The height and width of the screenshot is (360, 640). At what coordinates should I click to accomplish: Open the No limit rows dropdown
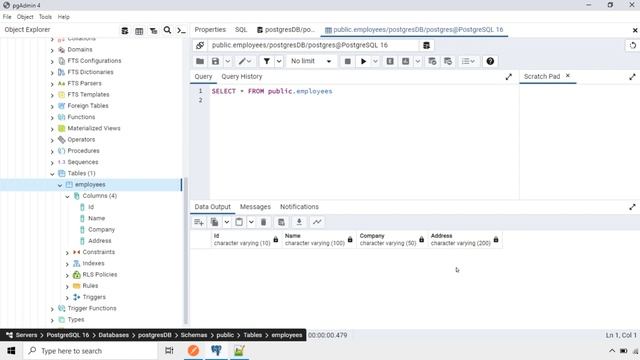[x=311, y=61]
